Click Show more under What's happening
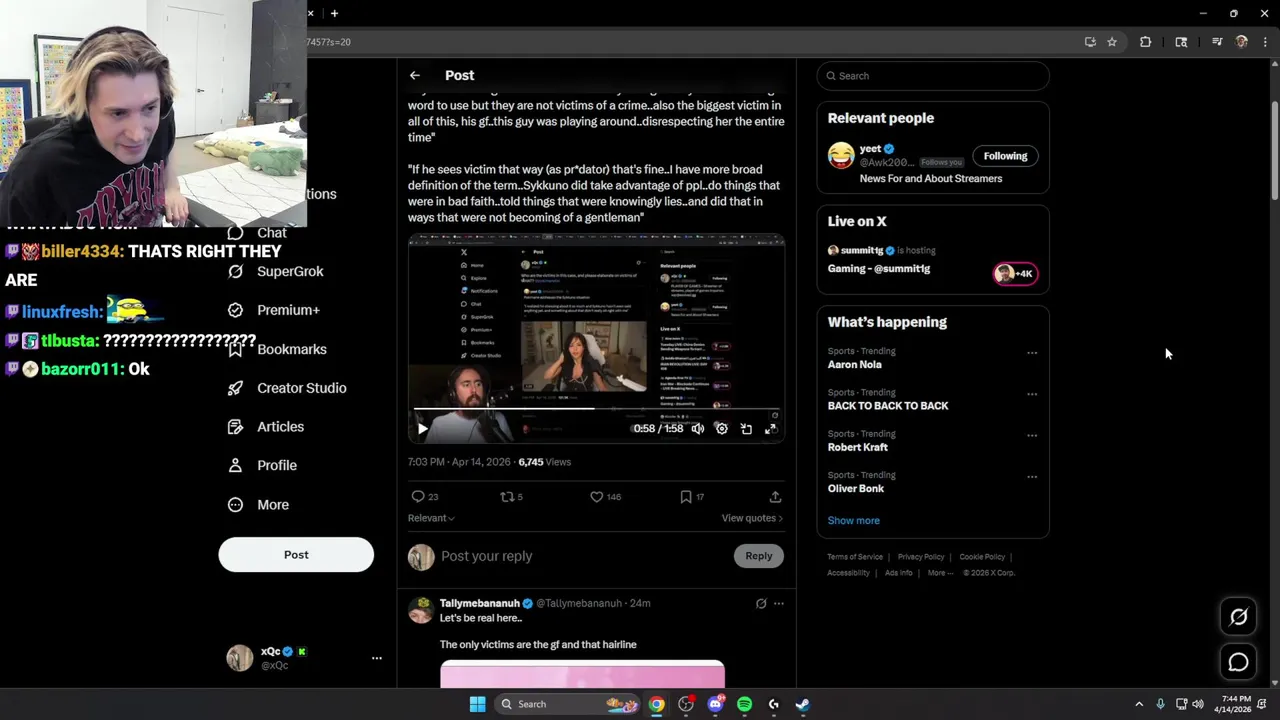The width and height of the screenshot is (1280, 720). [x=854, y=521]
